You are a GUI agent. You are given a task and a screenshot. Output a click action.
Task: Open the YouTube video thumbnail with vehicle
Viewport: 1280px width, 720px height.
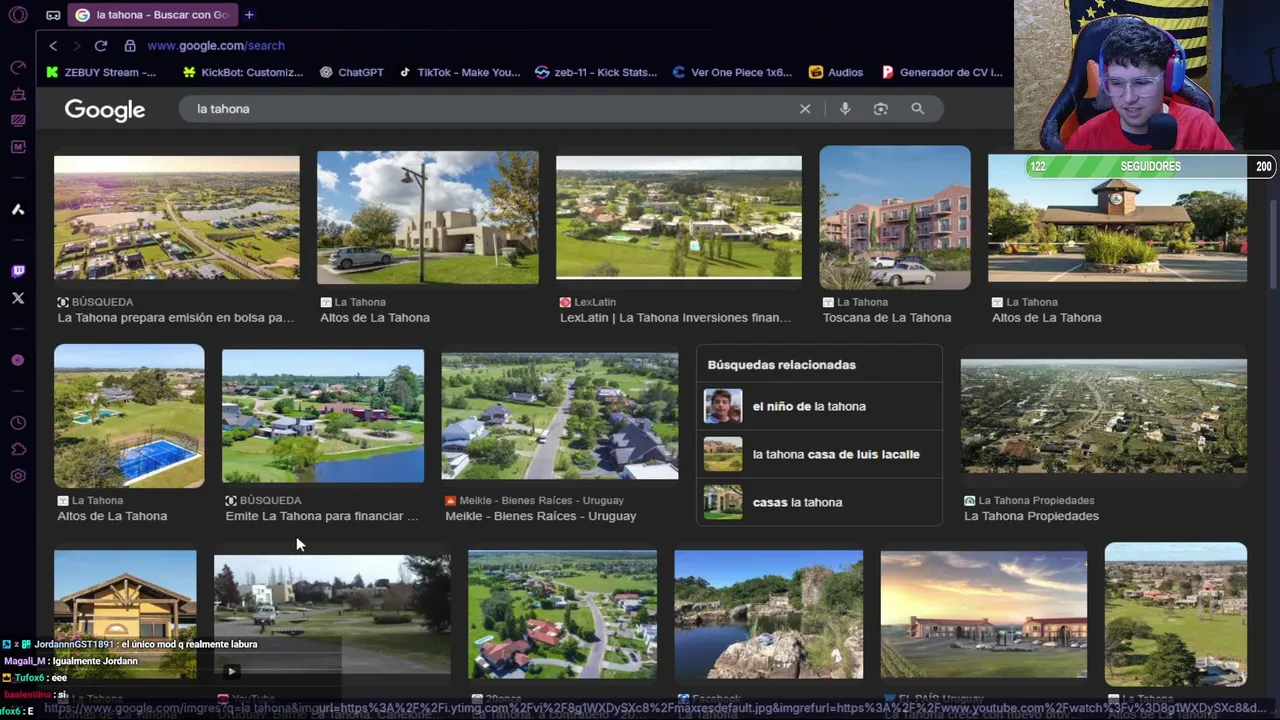click(x=332, y=614)
